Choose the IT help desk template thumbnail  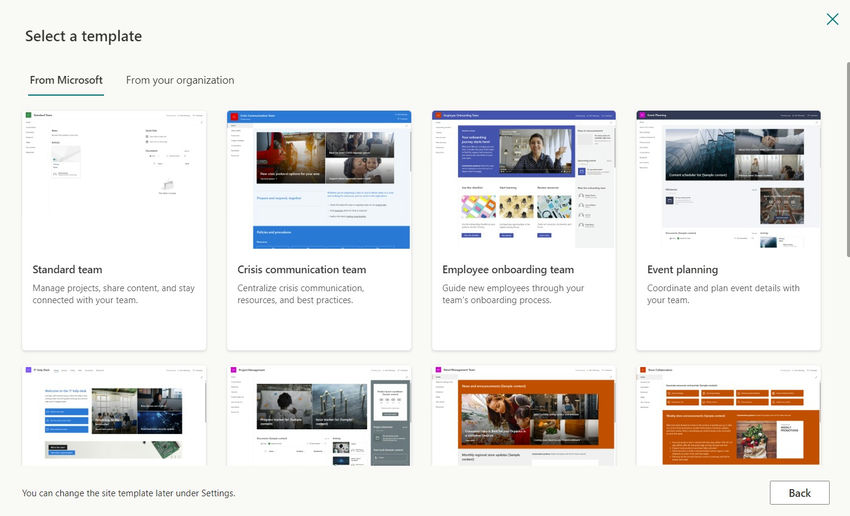(114, 415)
